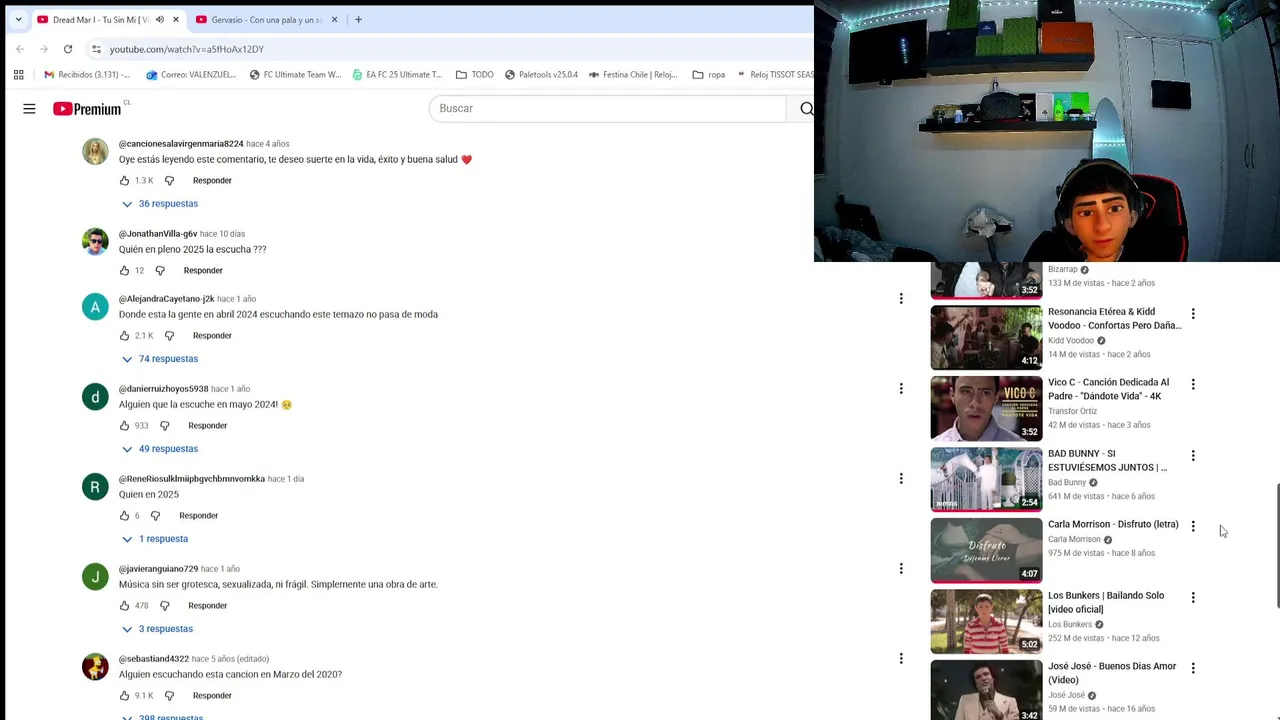View site information icon in address bar
Viewport: 1280px width, 720px height.
(96, 49)
